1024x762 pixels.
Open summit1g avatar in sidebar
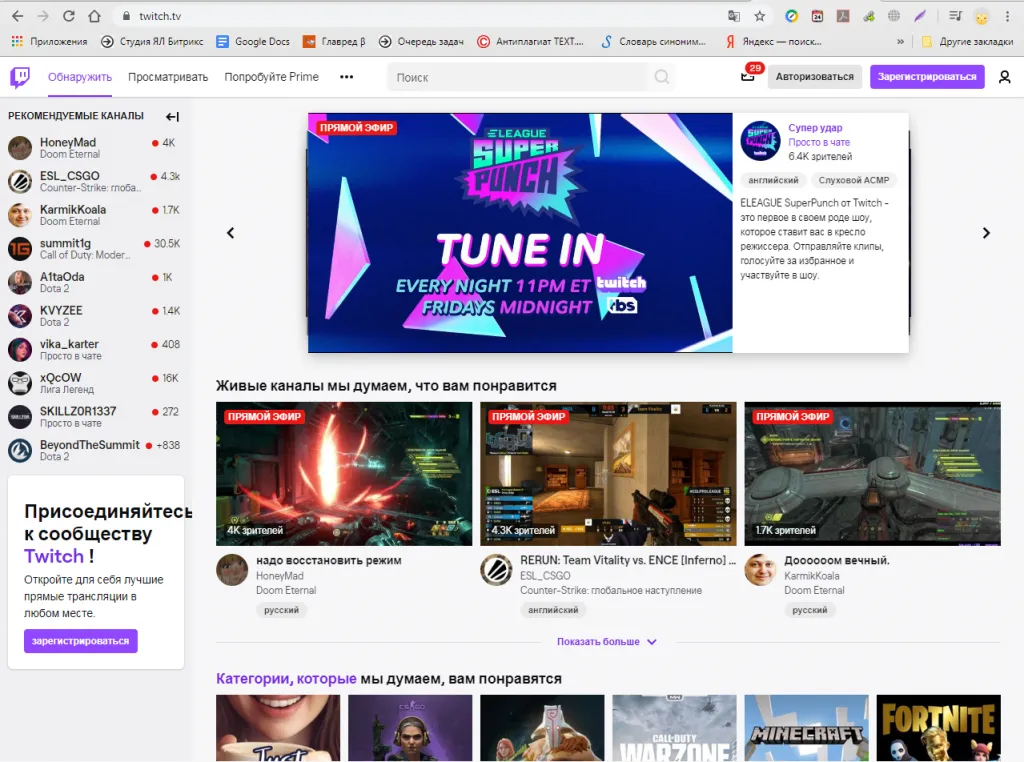20,249
